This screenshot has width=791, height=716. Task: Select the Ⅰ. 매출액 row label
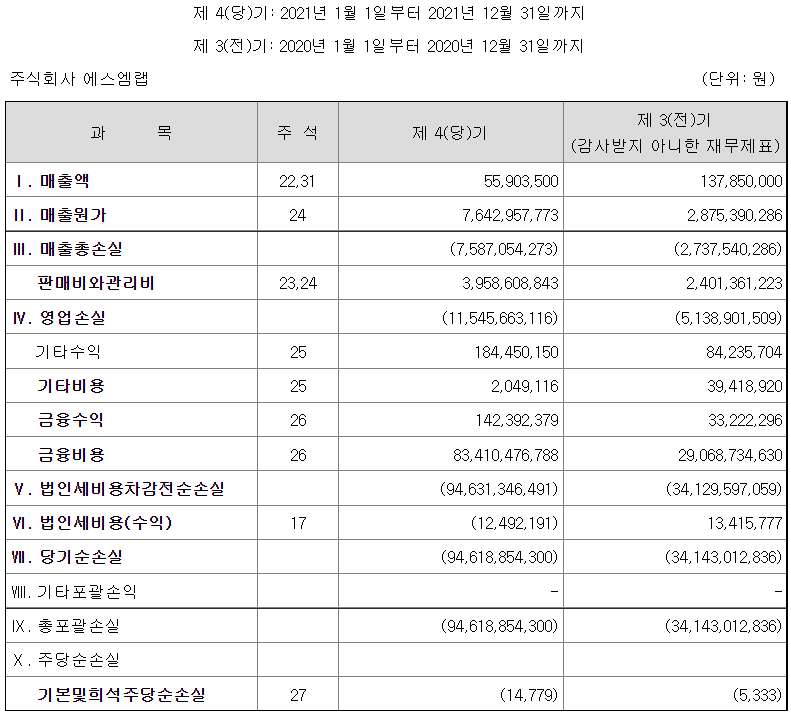point(52,181)
